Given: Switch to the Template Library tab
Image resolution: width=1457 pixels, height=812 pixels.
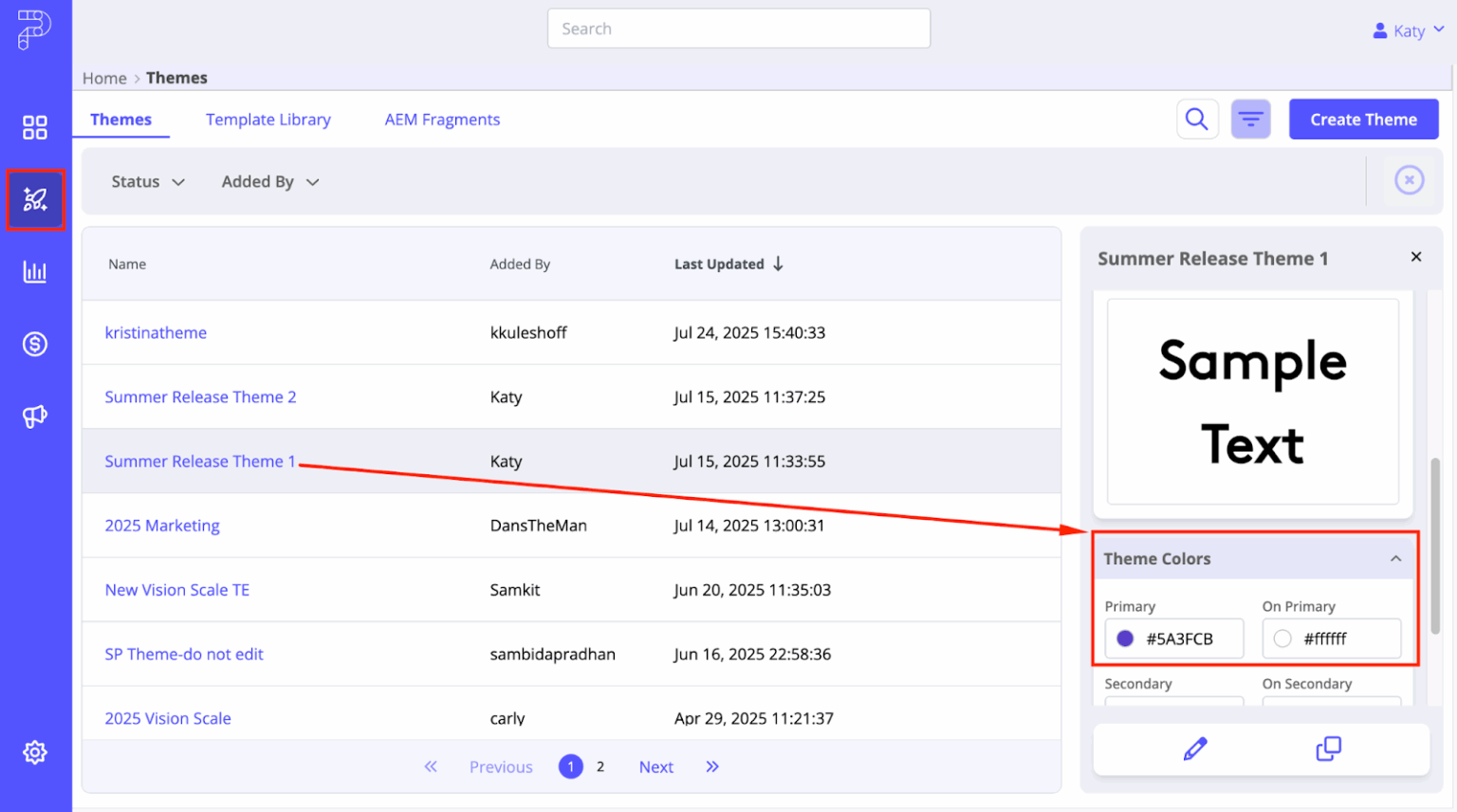Looking at the screenshot, I should [268, 120].
